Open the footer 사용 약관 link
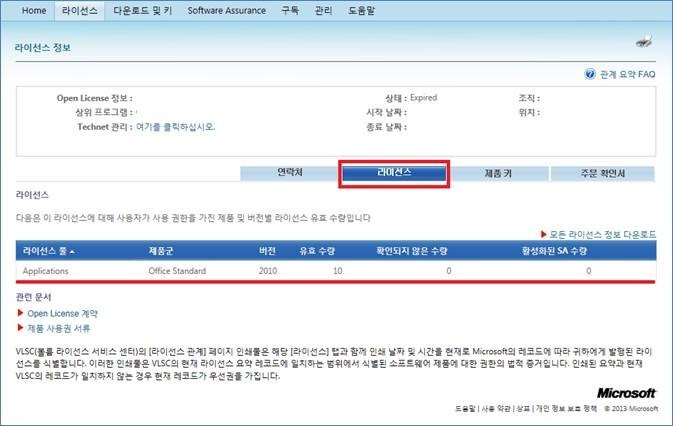 coord(496,408)
